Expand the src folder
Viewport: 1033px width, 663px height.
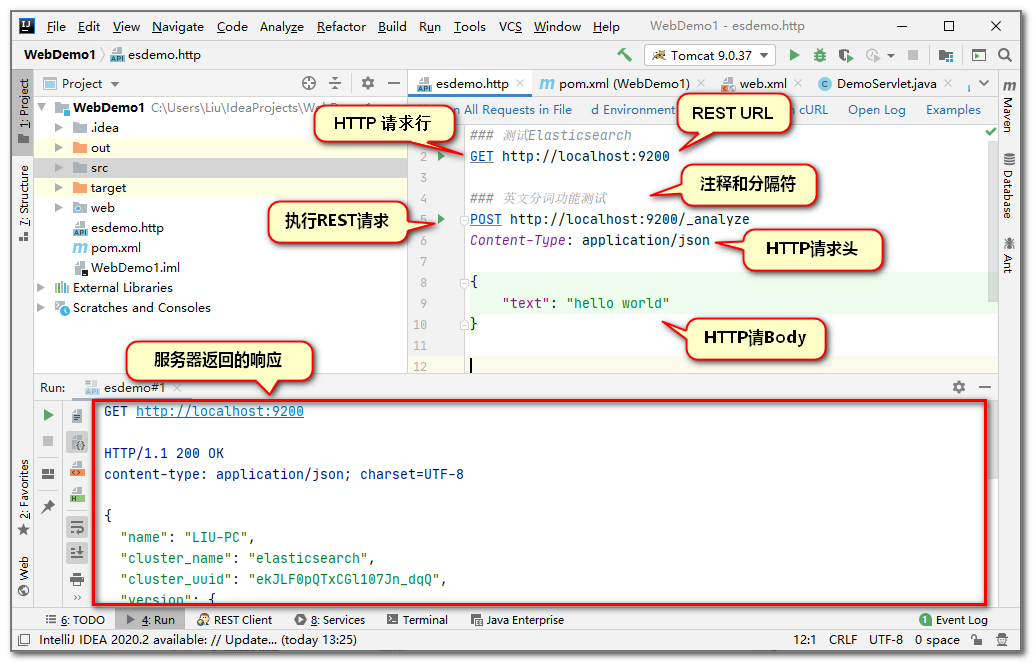(59, 167)
